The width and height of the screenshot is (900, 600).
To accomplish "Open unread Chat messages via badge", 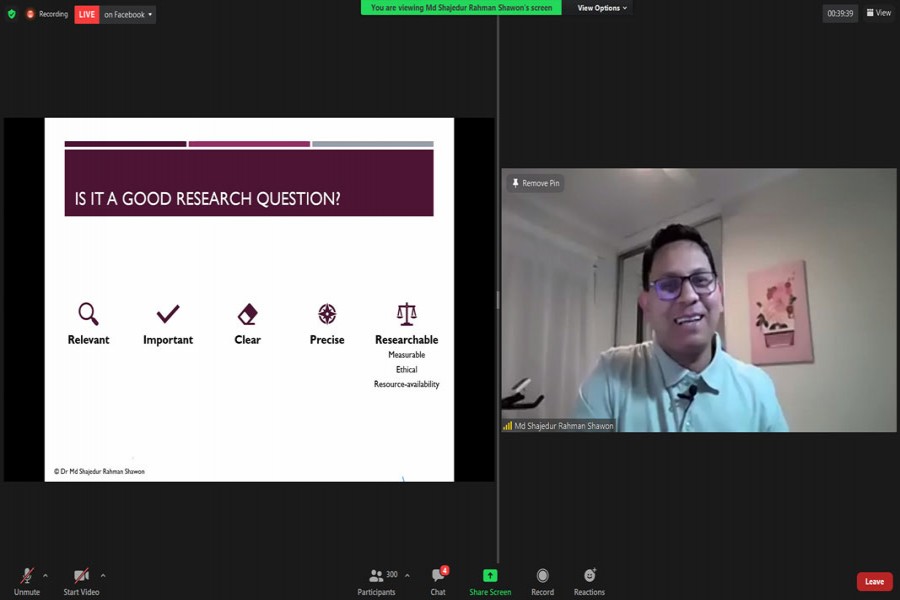I will tap(446, 567).
